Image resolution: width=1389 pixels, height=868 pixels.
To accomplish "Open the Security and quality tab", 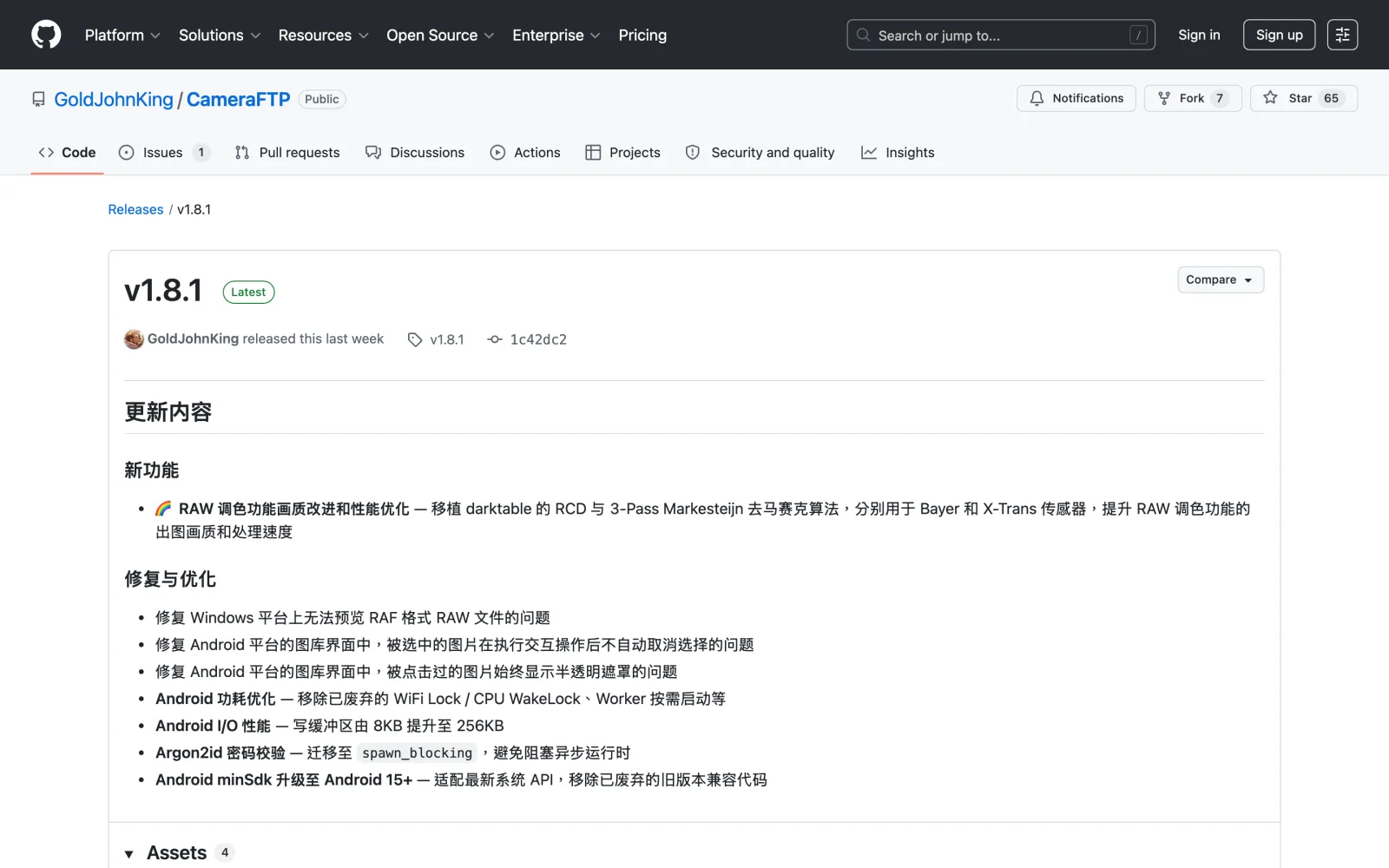I will (x=760, y=152).
